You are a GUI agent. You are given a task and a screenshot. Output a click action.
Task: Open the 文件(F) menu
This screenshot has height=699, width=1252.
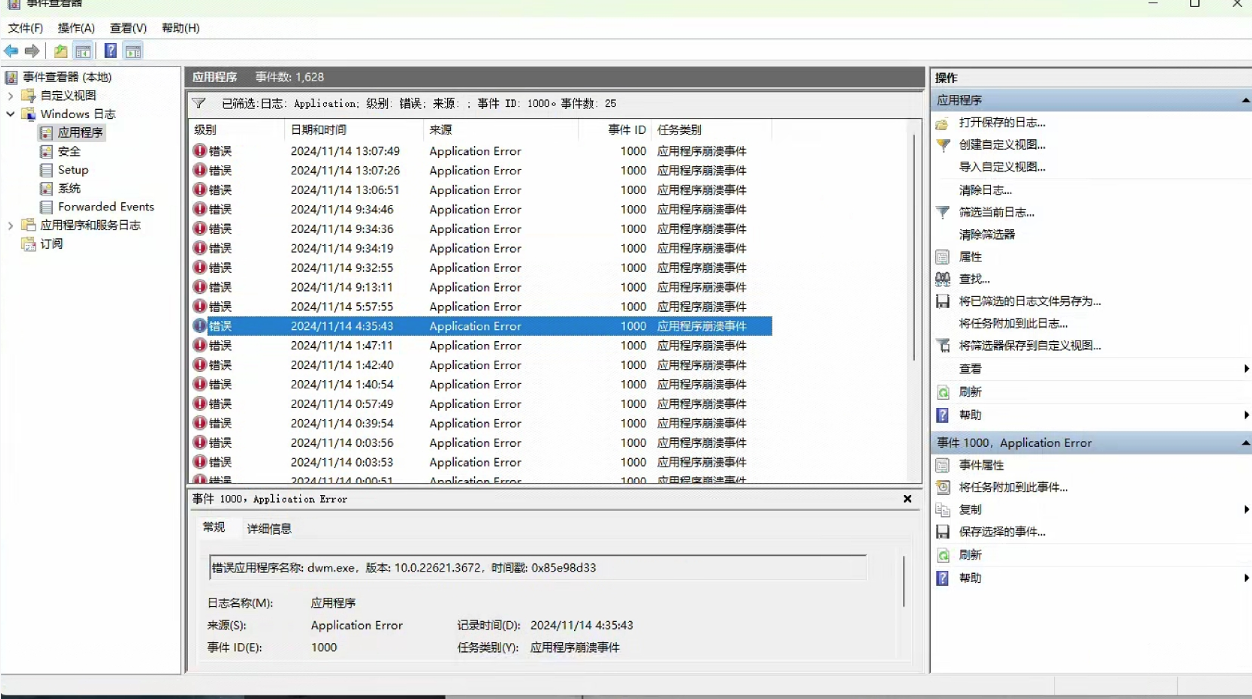pos(25,28)
